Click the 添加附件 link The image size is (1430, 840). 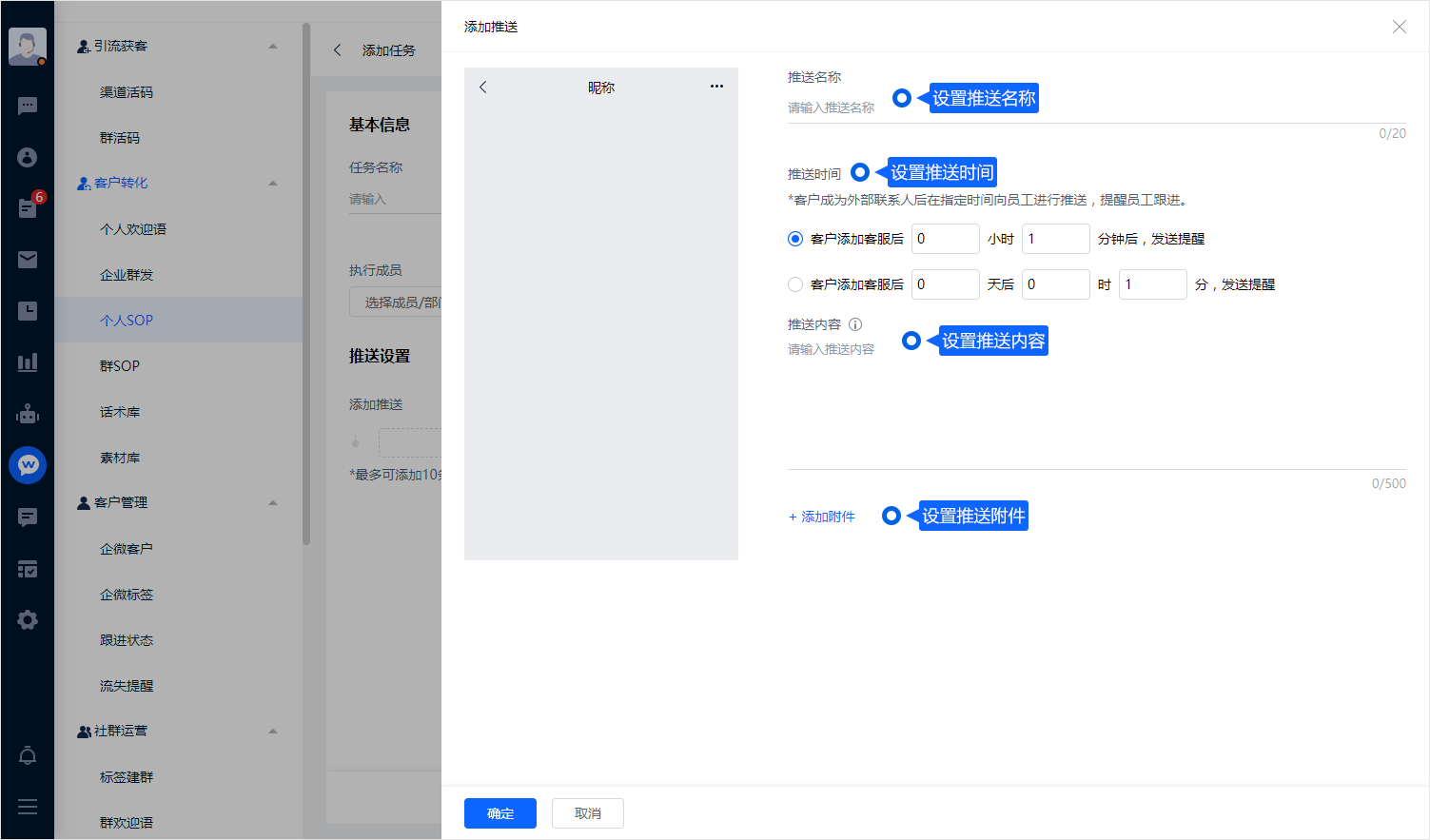tap(822, 517)
